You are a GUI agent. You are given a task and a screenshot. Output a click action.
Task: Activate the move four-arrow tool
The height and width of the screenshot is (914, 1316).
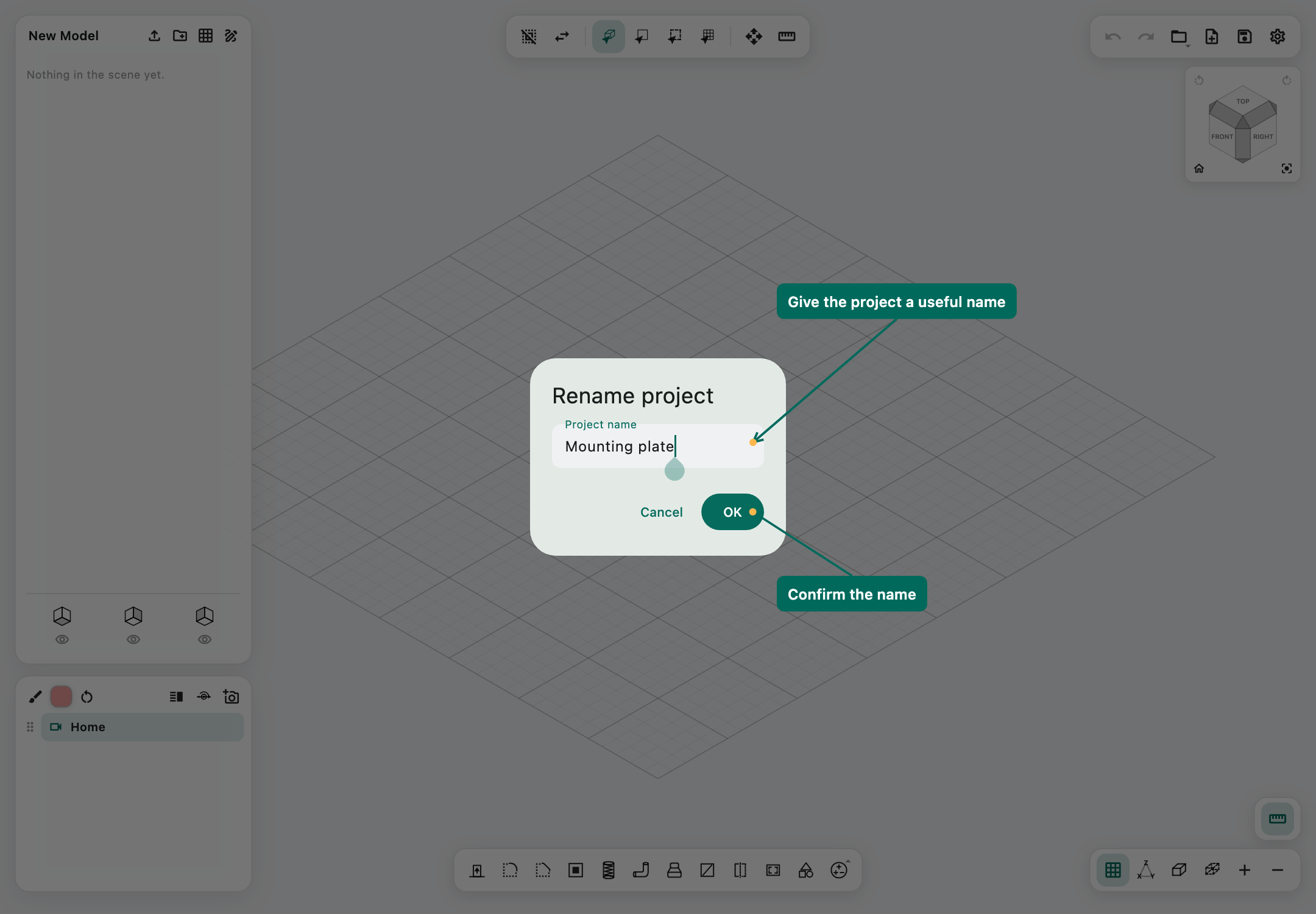pyautogui.click(x=754, y=37)
